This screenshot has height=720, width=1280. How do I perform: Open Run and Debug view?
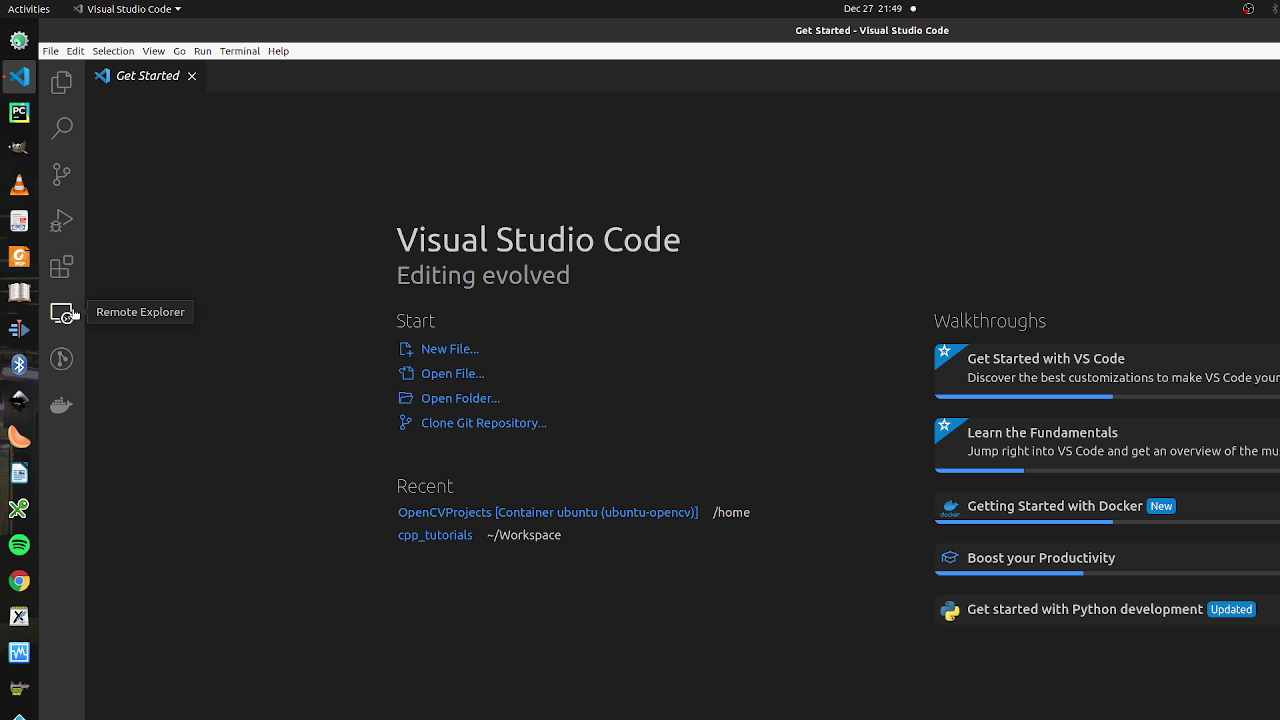pyautogui.click(x=62, y=220)
